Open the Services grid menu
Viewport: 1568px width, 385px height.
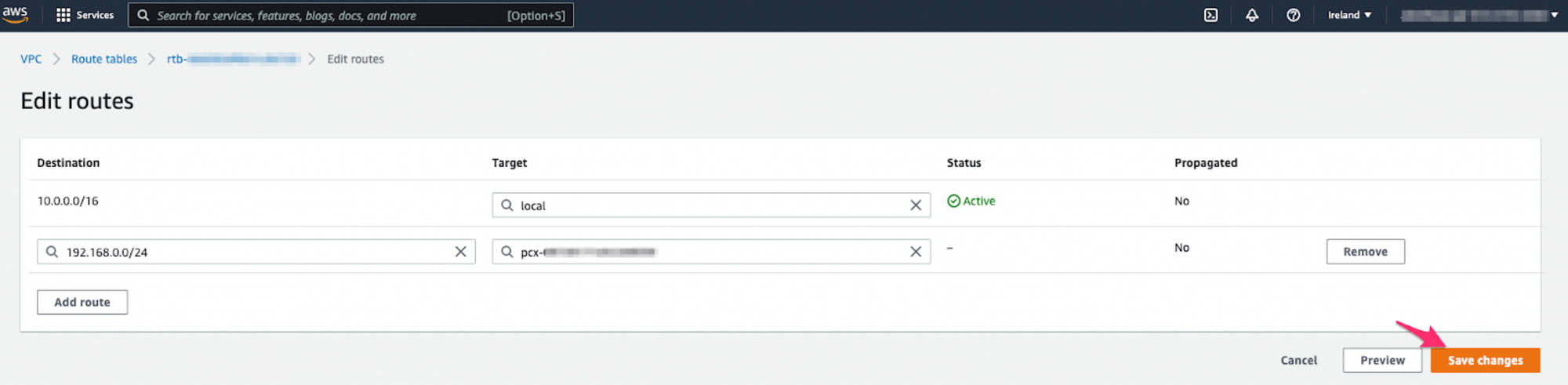coord(85,15)
